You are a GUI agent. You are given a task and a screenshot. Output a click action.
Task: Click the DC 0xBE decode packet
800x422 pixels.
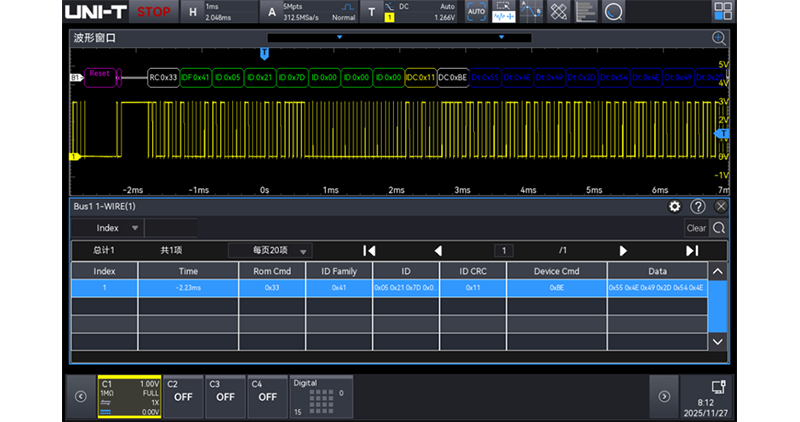point(453,78)
